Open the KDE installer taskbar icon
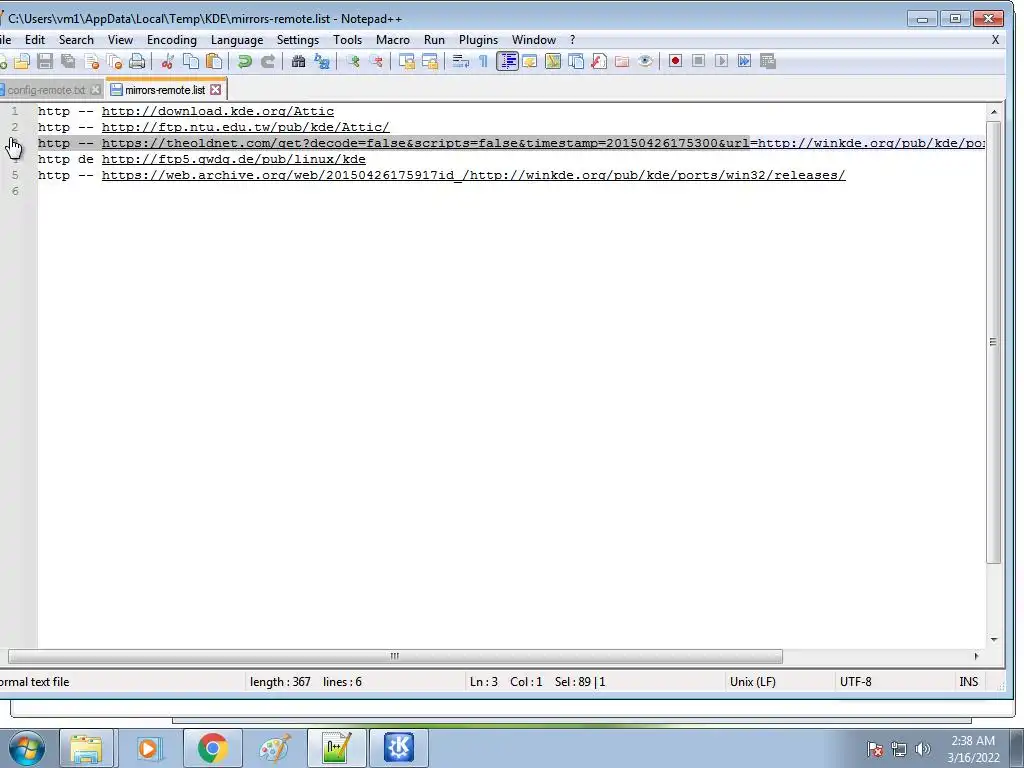 pos(399,748)
